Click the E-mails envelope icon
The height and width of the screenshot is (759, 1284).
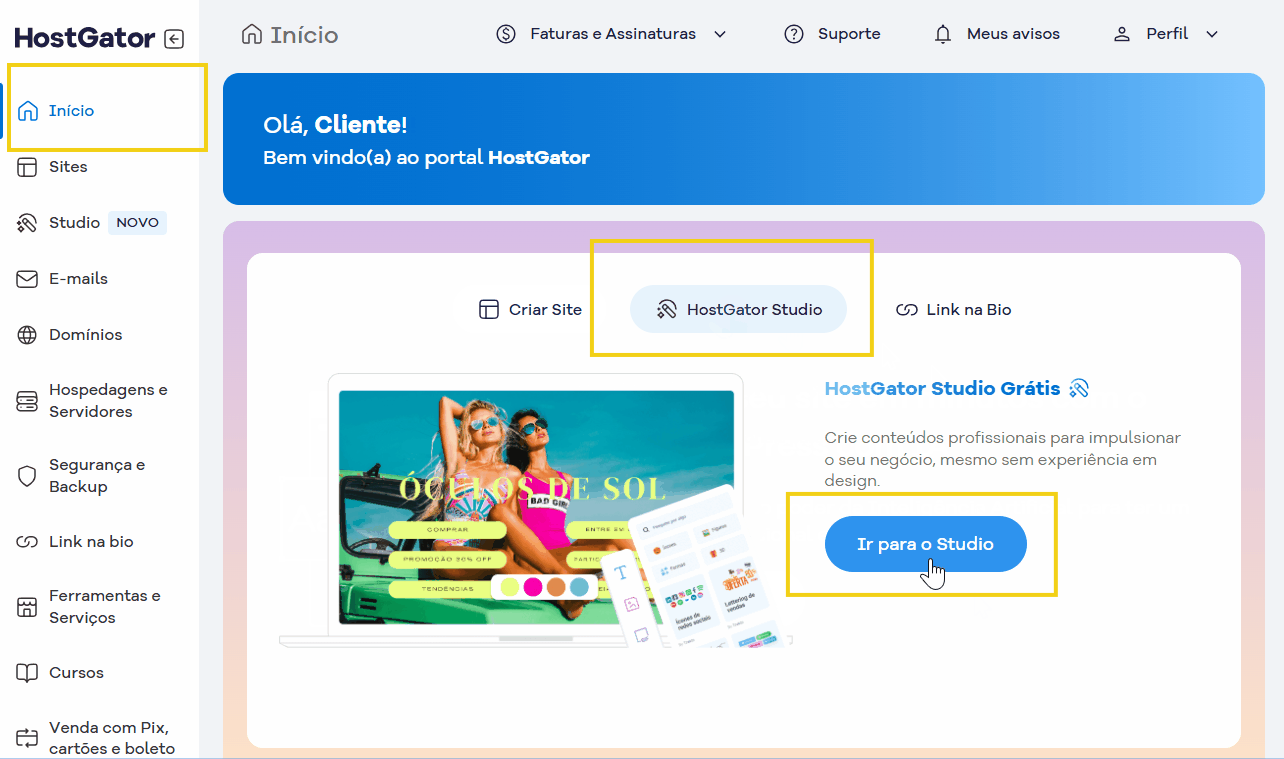pos(28,279)
